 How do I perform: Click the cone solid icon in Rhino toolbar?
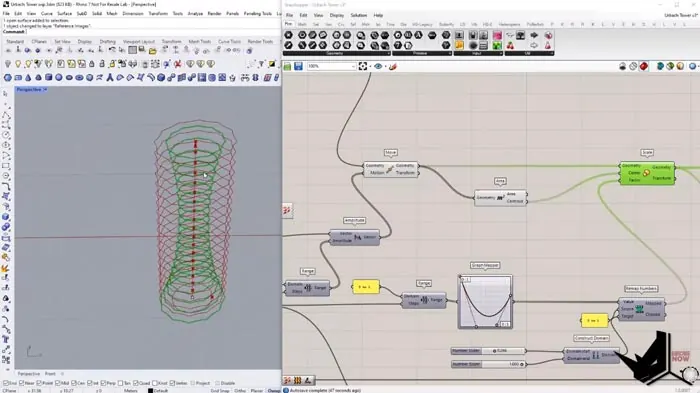pyautogui.click(x=28, y=78)
